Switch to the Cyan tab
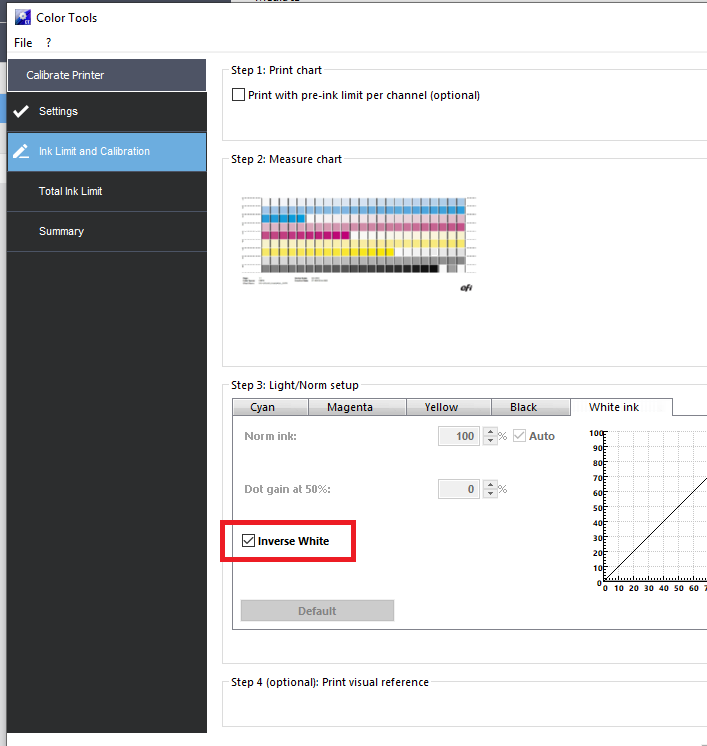 [x=270, y=407]
